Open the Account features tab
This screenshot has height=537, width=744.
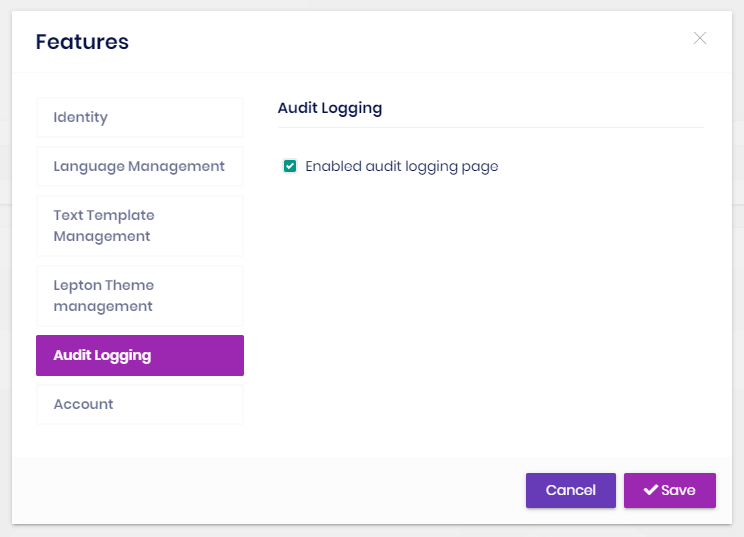click(139, 404)
